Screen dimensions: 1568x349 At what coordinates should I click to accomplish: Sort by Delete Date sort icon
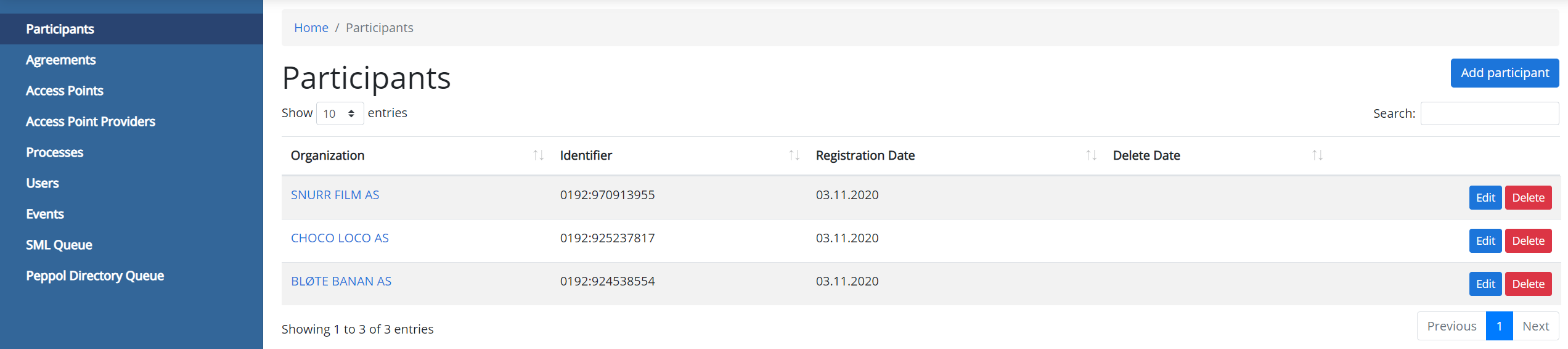coord(1317,155)
